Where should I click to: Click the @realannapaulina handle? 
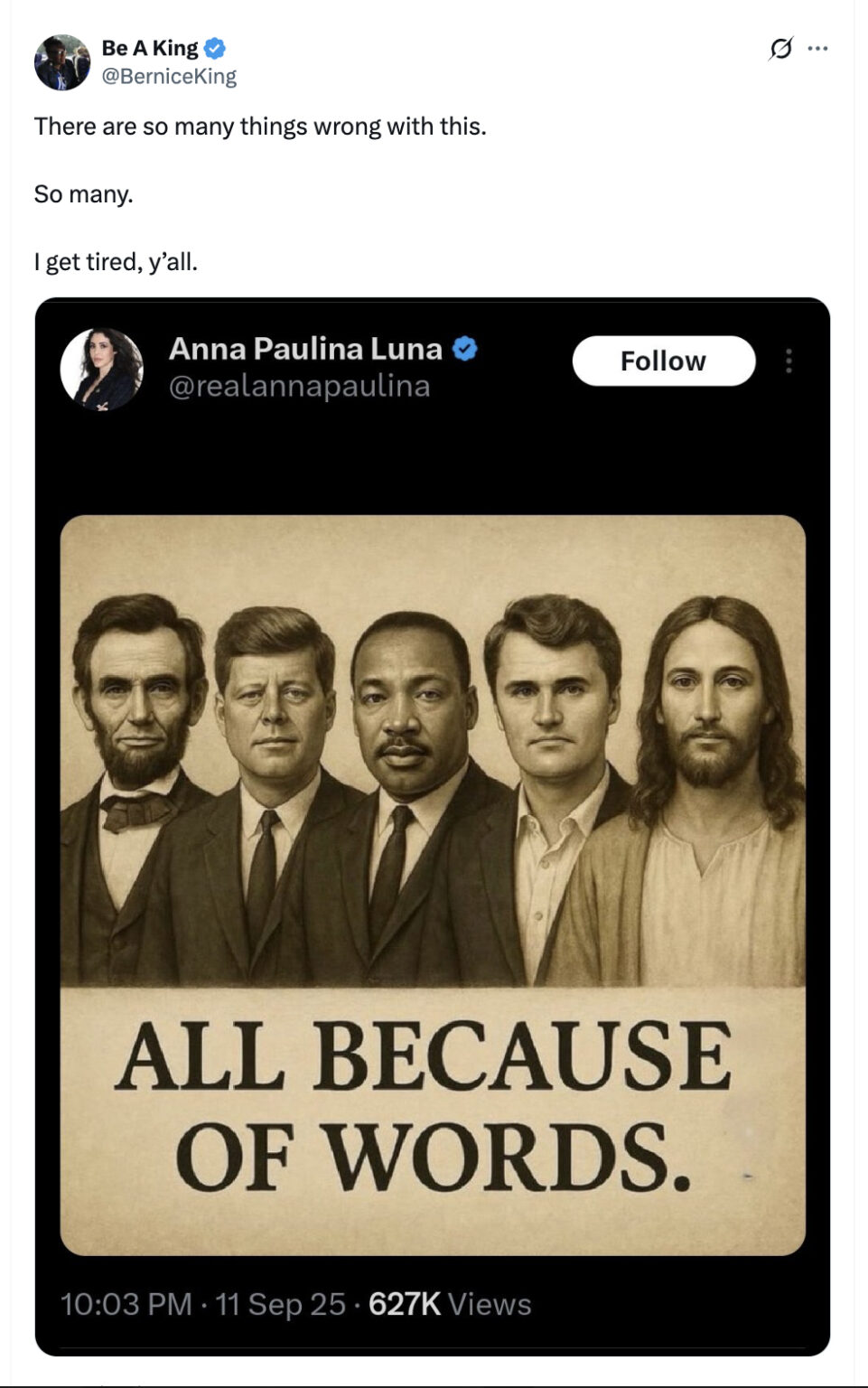point(299,387)
